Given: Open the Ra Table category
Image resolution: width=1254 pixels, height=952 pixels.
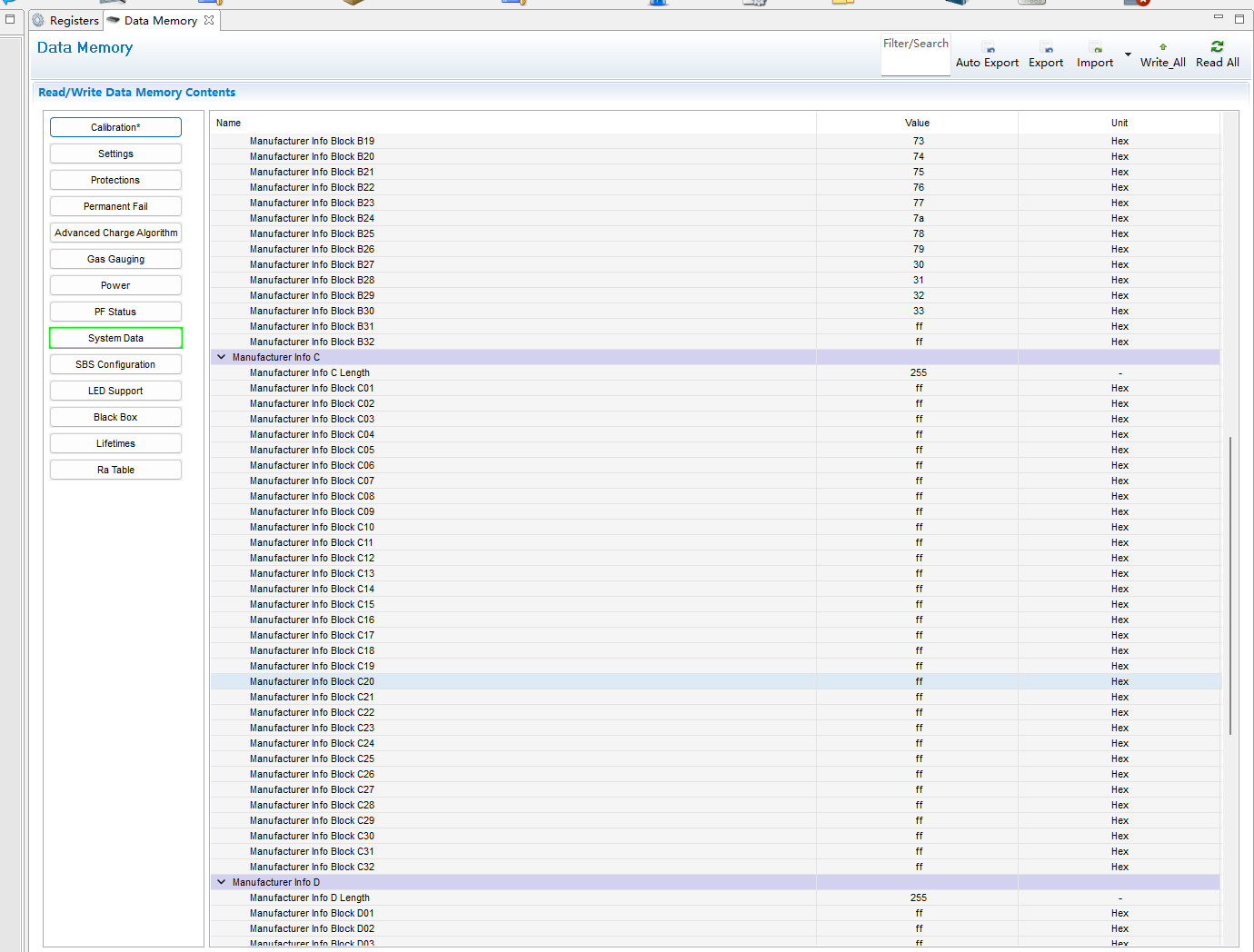Looking at the screenshot, I should pos(115,470).
